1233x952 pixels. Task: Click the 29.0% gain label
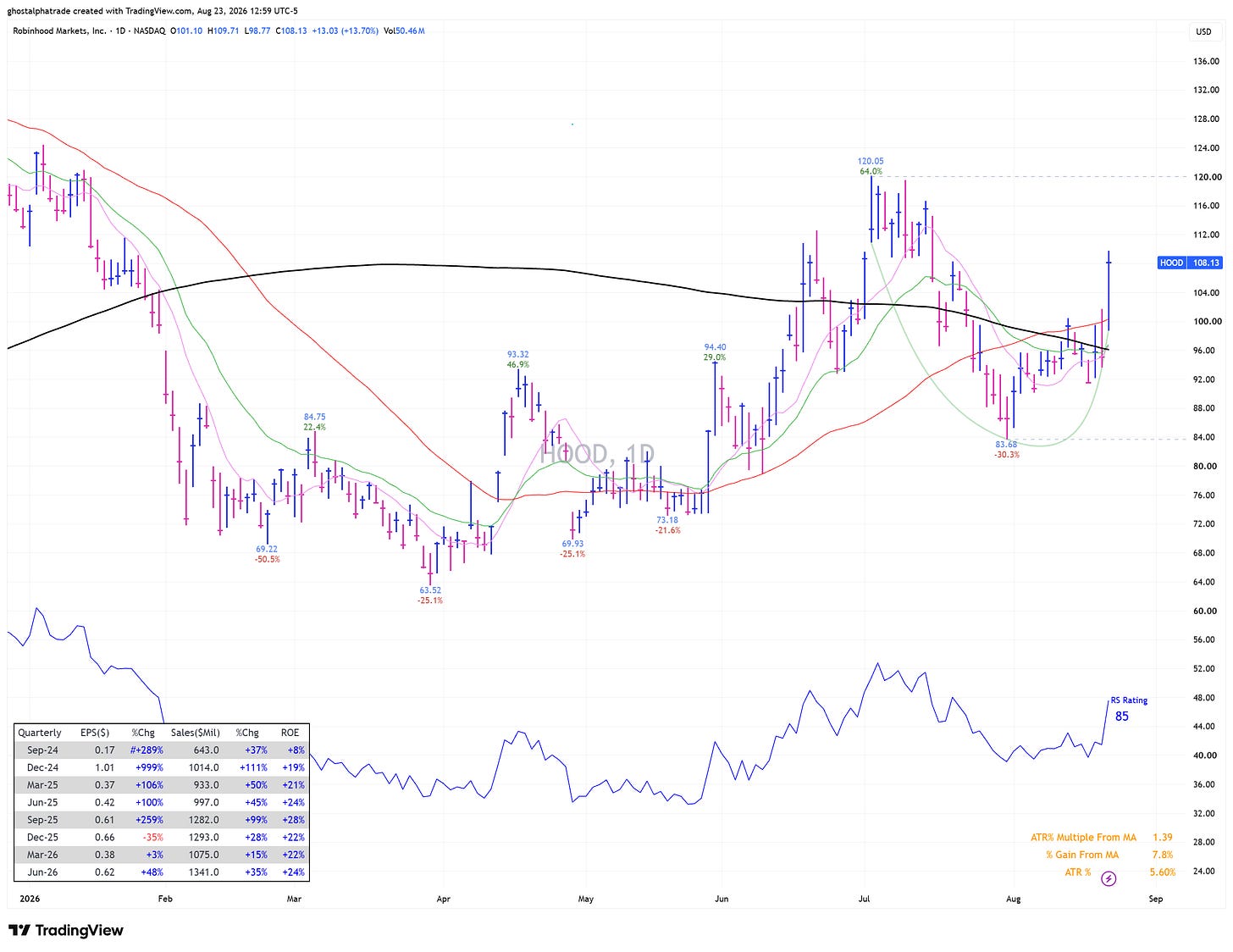pyautogui.click(x=715, y=357)
